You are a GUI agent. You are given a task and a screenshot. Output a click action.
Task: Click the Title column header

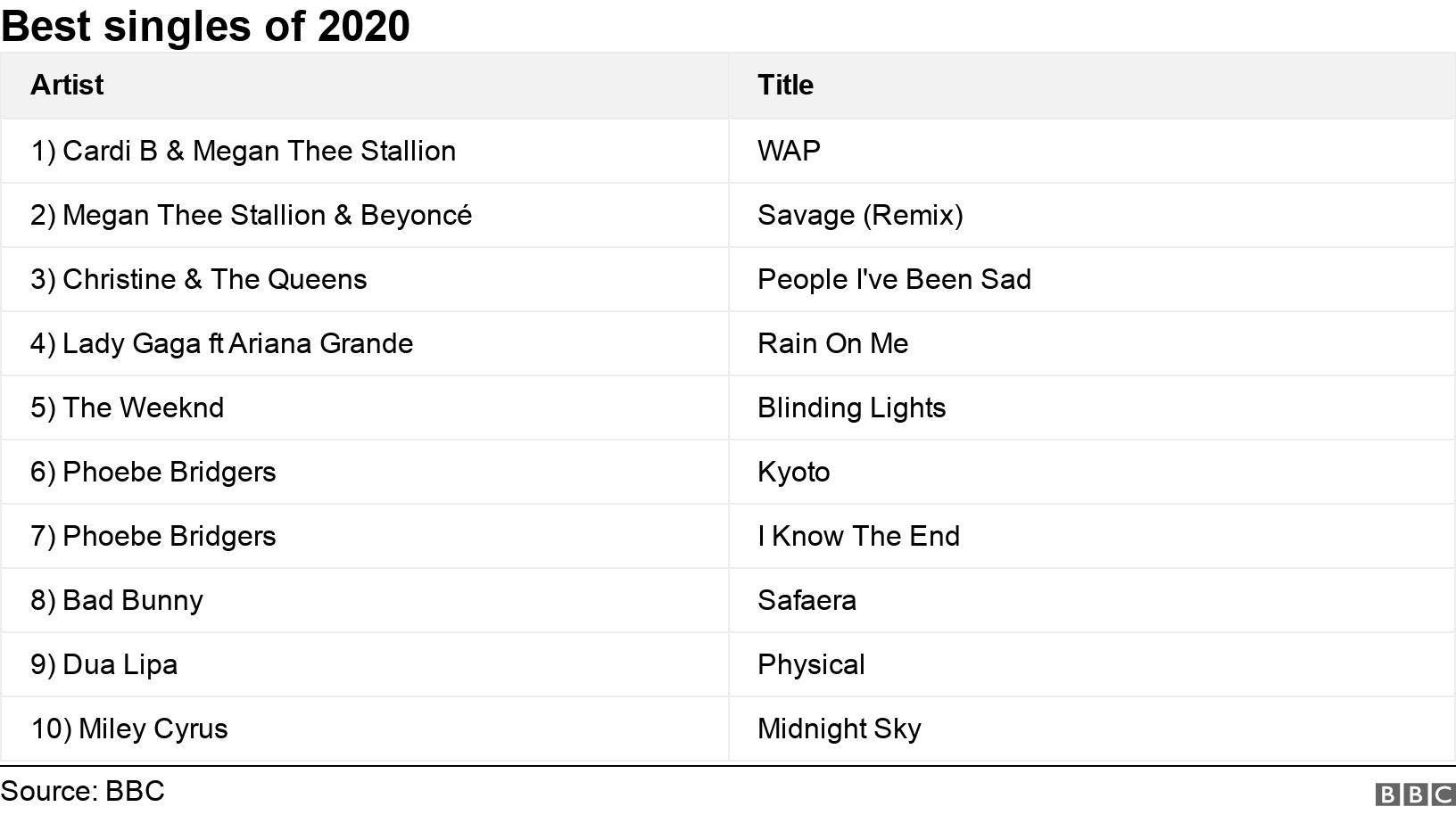[785, 85]
